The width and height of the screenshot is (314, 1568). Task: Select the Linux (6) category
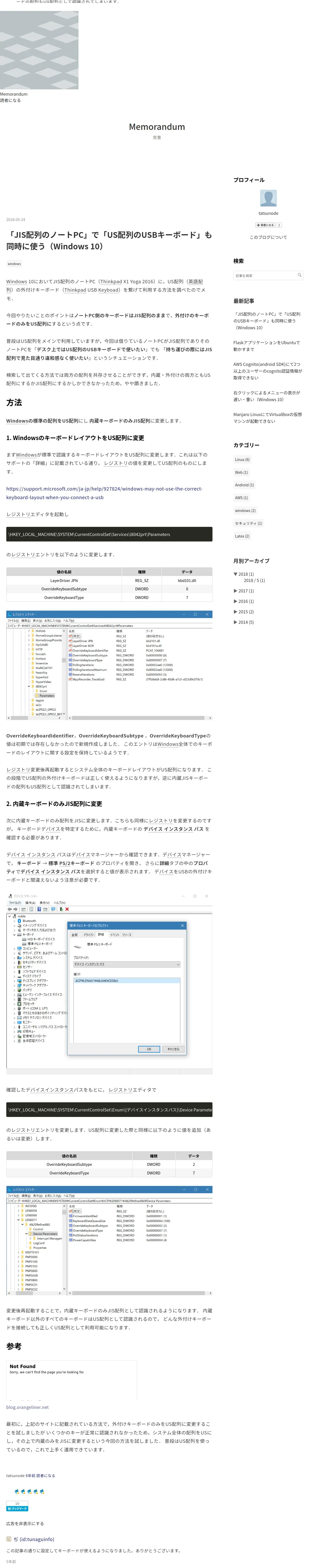242,460
